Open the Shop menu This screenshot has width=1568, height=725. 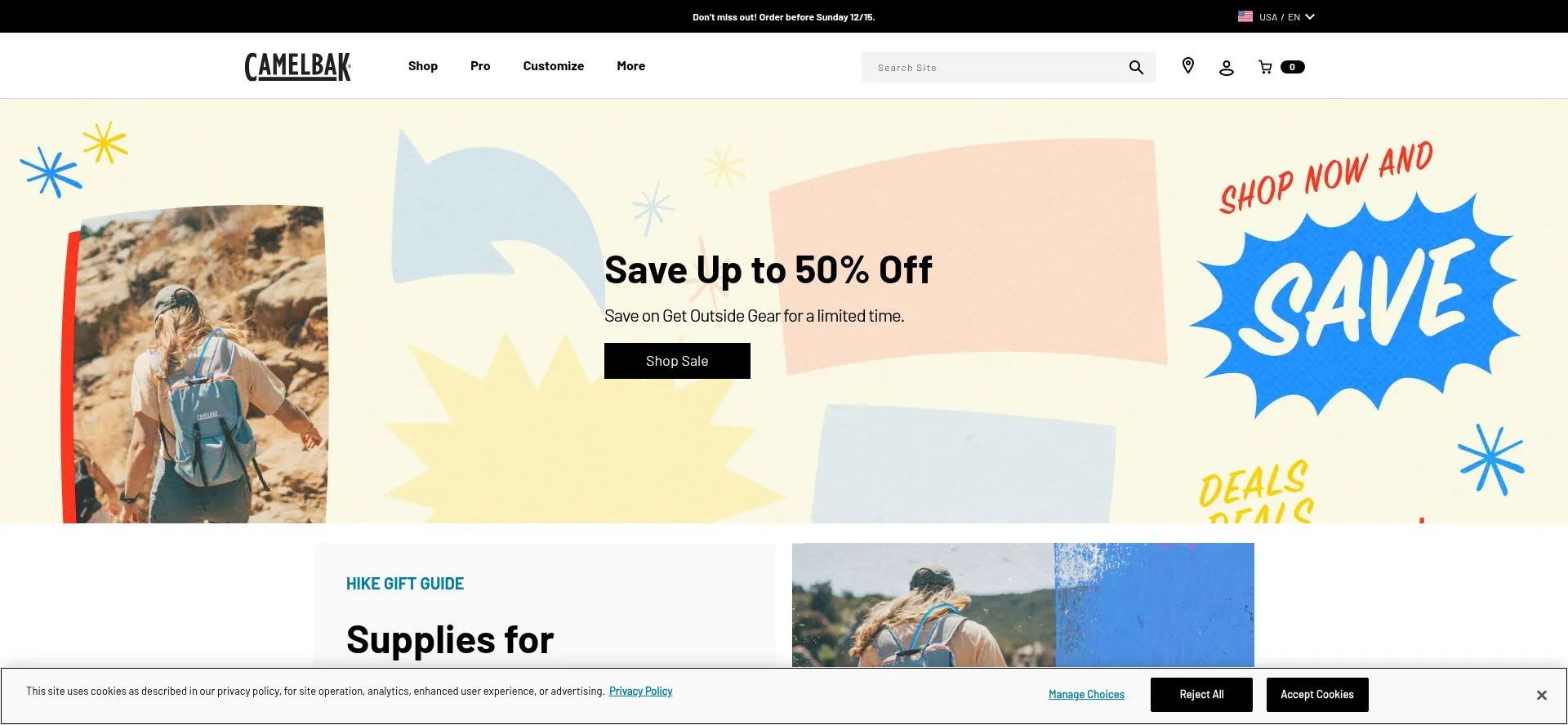point(423,66)
